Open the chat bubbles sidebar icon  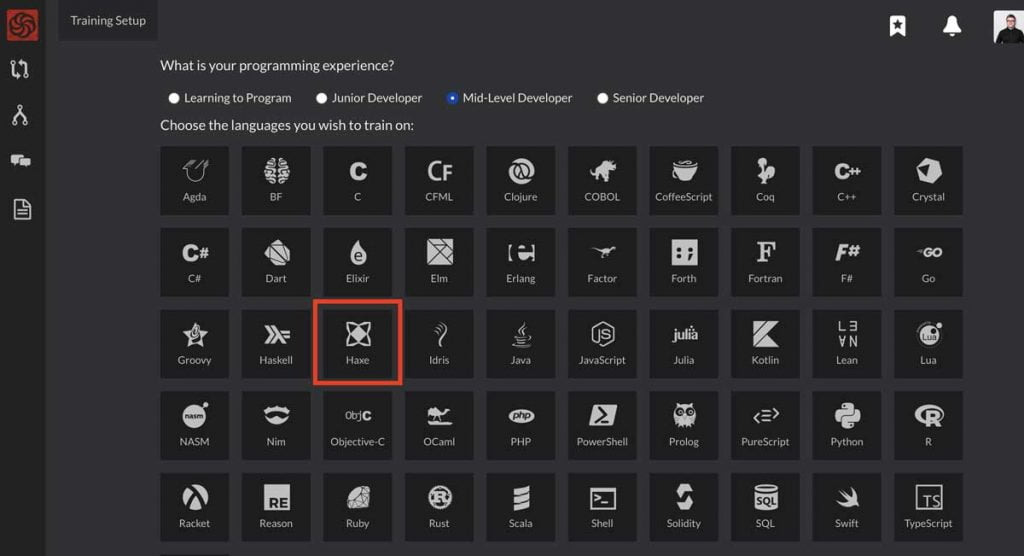[x=20, y=161]
